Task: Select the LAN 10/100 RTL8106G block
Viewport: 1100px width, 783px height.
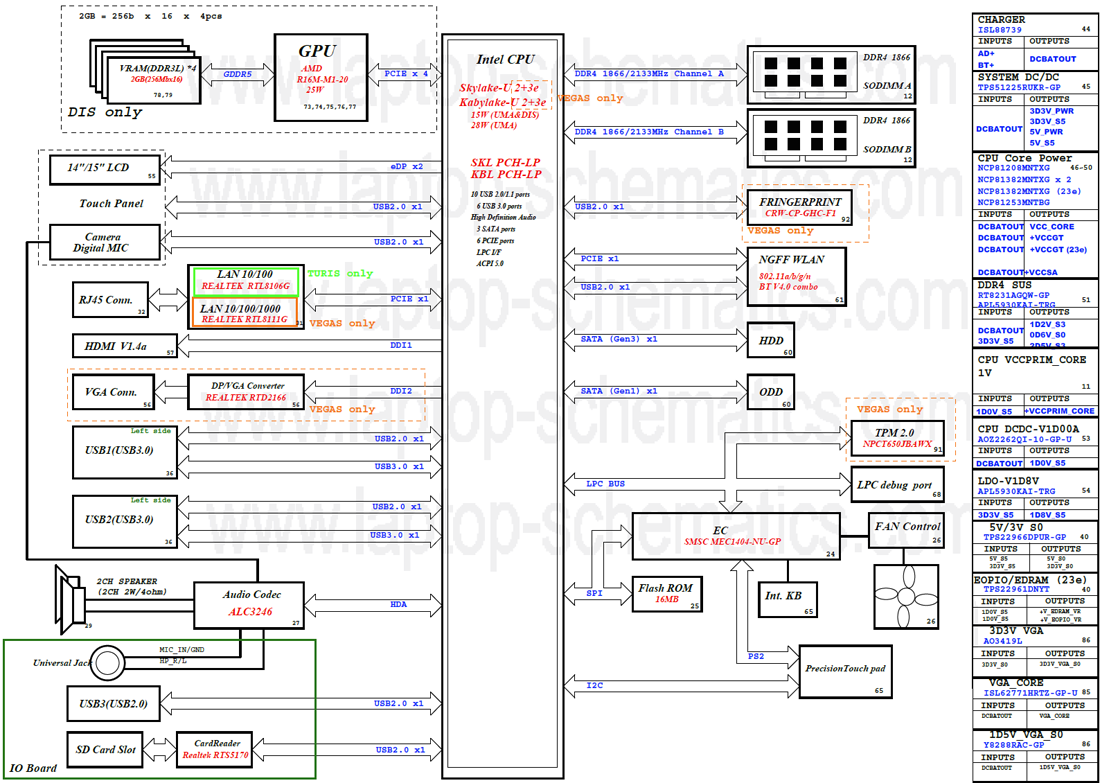Action: (246, 281)
